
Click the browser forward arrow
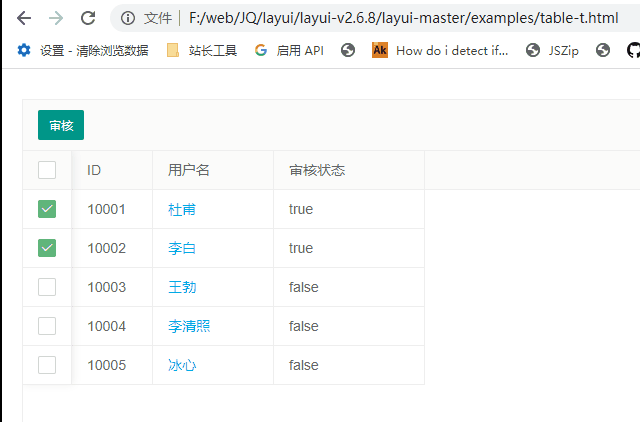pos(56,18)
